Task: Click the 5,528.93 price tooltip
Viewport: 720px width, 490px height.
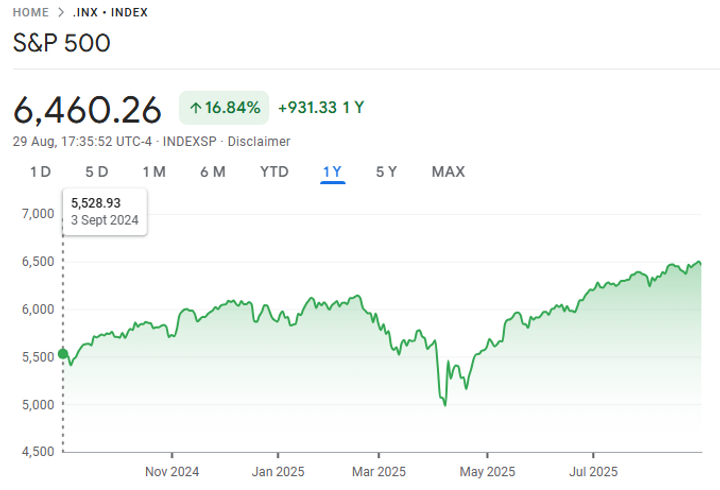Action: [104, 211]
